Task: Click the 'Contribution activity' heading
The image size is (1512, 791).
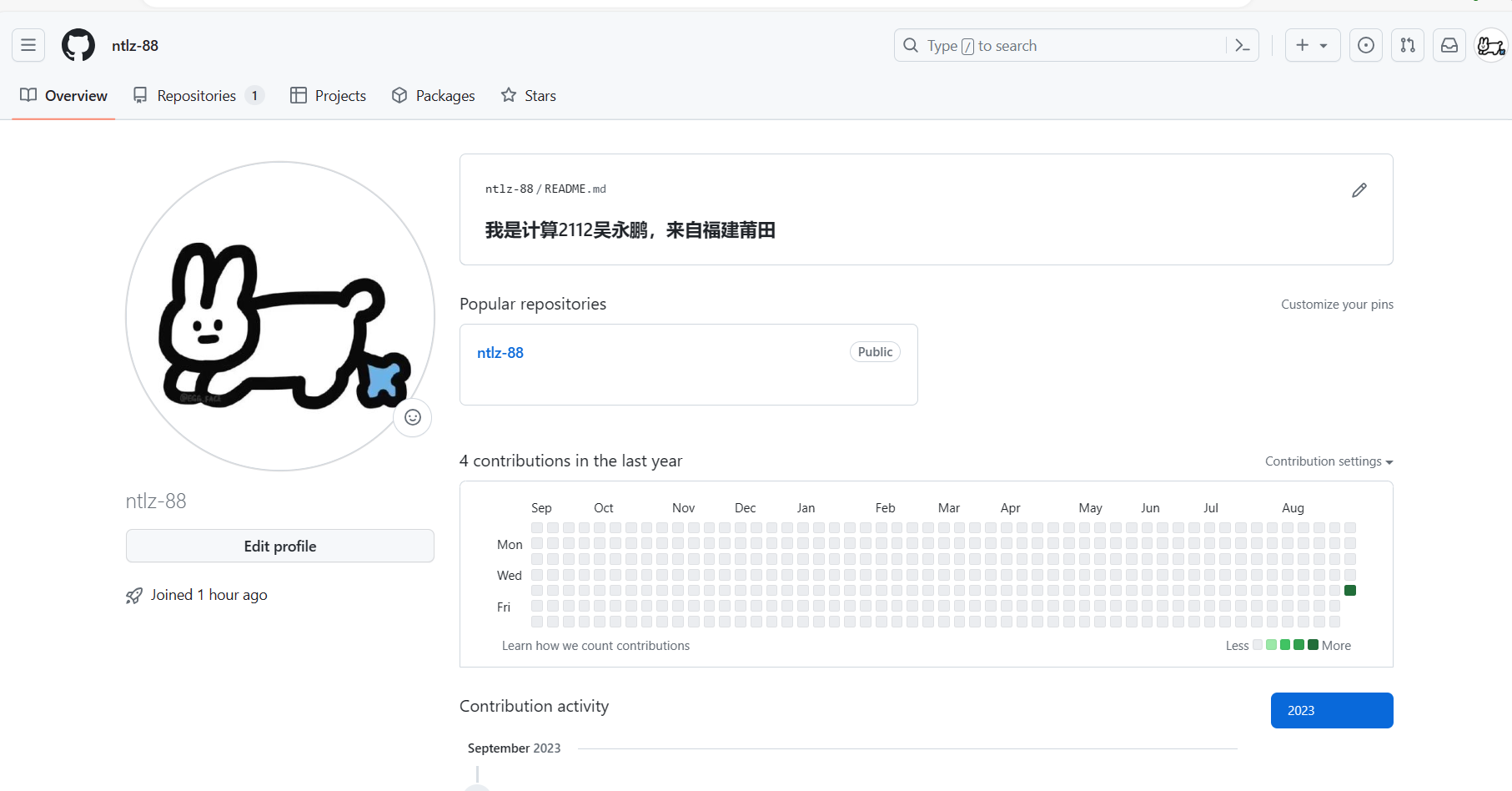Action: pyautogui.click(x=534, y=706)
